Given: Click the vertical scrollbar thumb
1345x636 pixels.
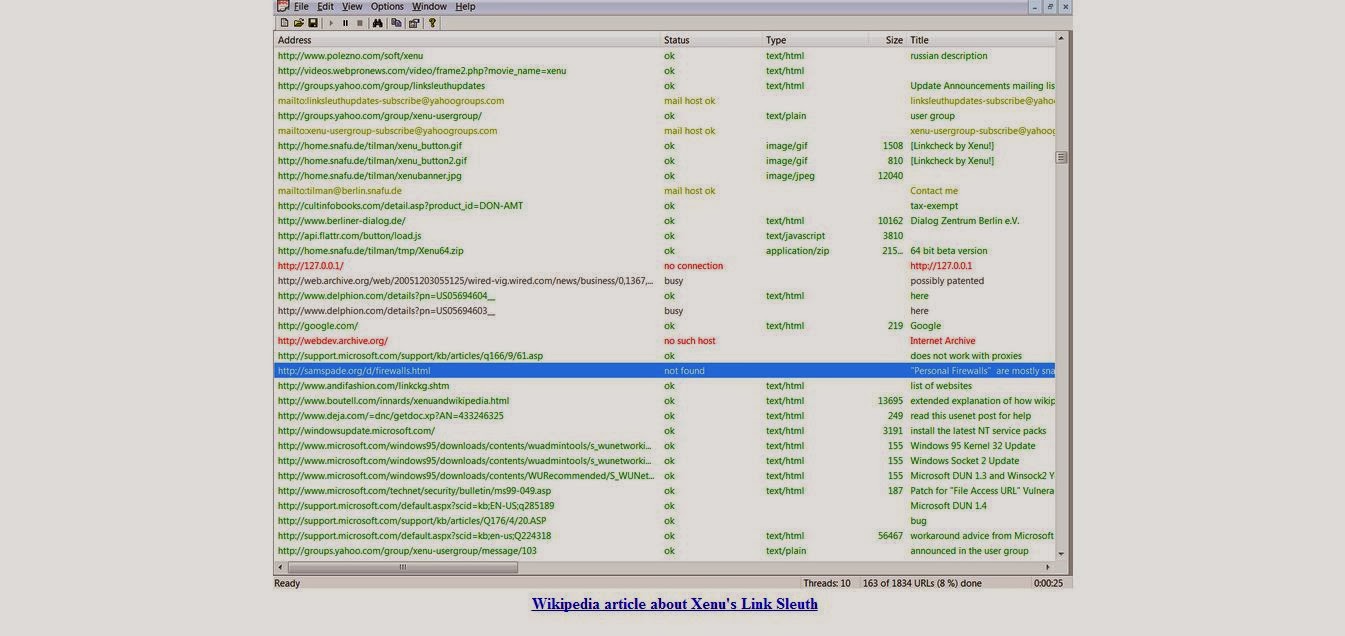Looking at the screenshot, I should point(1061,157).
